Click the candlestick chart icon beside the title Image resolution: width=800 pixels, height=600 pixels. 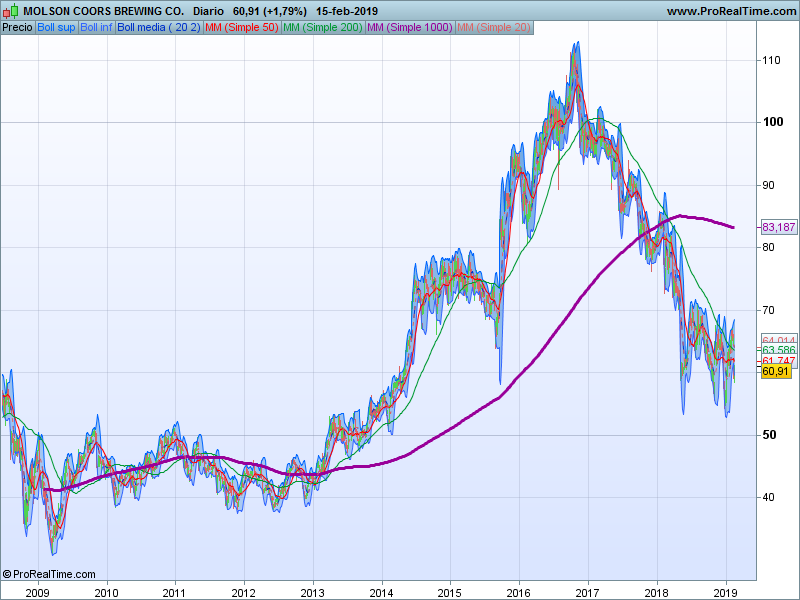(11, 11)
